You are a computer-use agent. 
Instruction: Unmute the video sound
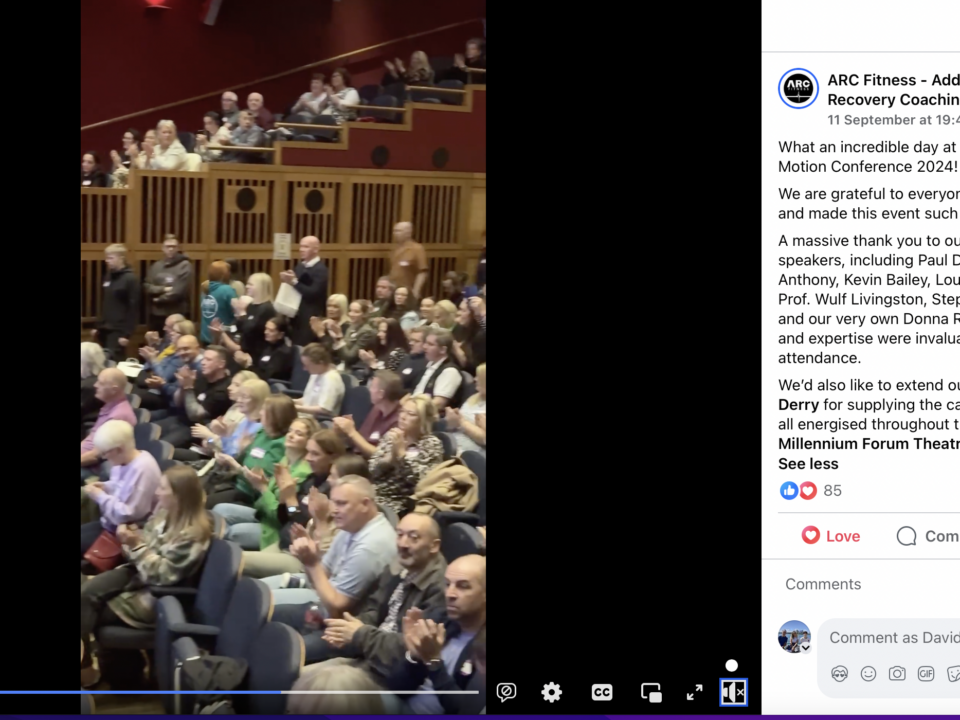pos(733,692)
